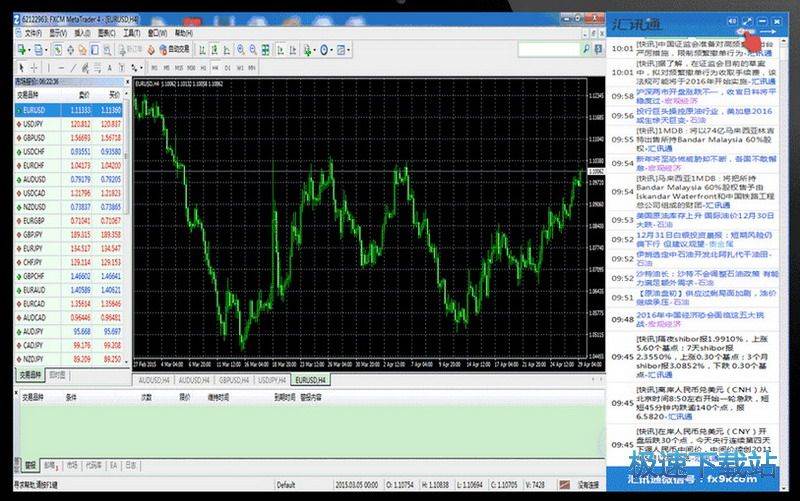Open the Periodicity clock dropdown

click(x=326, y=50)
